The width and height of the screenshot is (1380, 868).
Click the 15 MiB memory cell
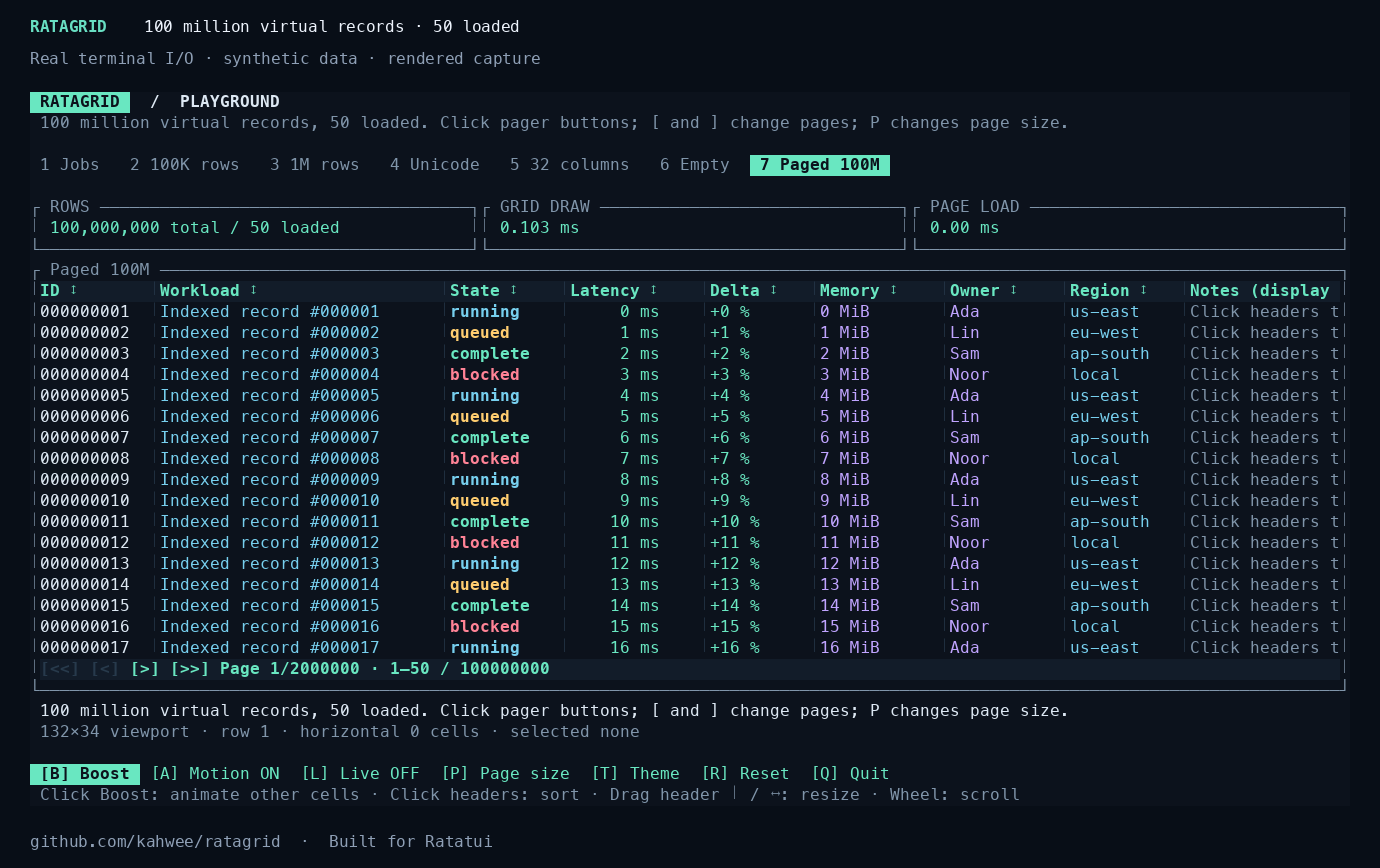pyautogui.click(x=850, y=627)
